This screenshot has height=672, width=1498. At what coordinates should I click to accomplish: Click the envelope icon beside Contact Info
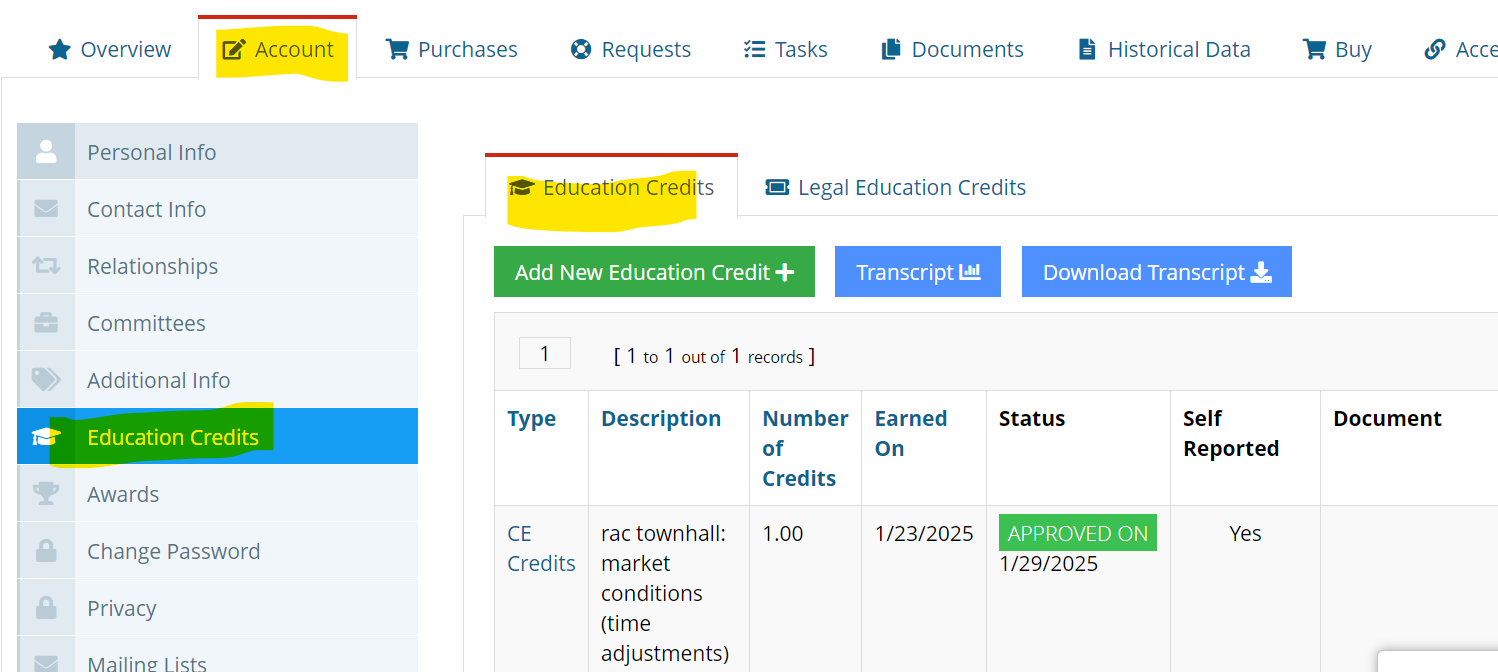[46, 209]
